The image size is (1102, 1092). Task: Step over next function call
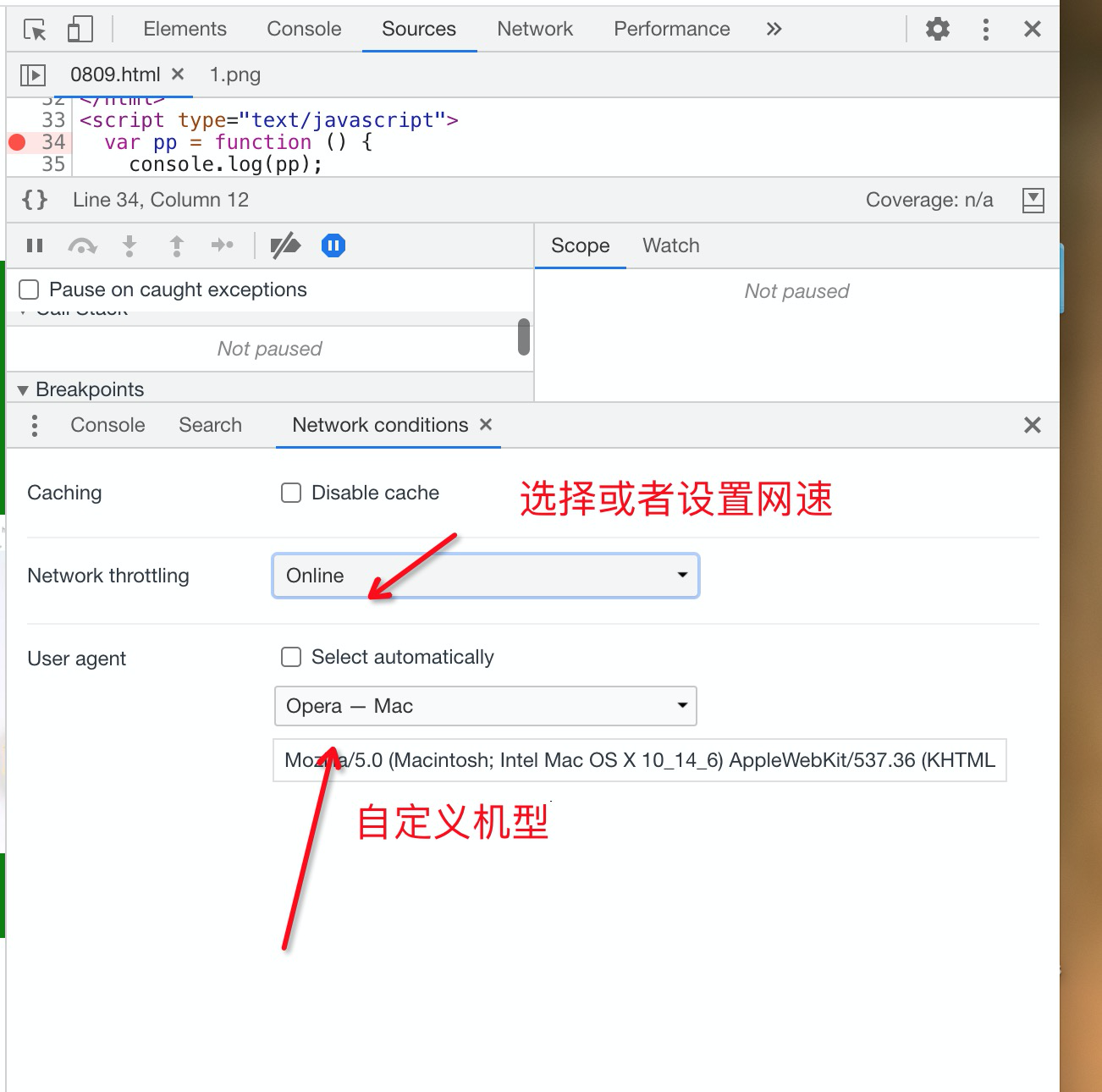tap(82, 245)
